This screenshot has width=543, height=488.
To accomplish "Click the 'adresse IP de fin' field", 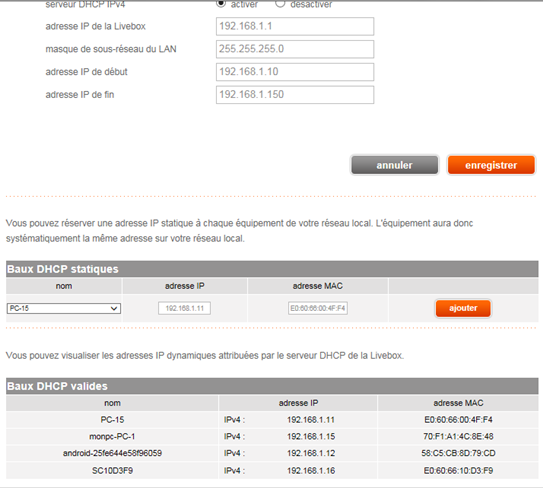I will click(x=295, y=95).
